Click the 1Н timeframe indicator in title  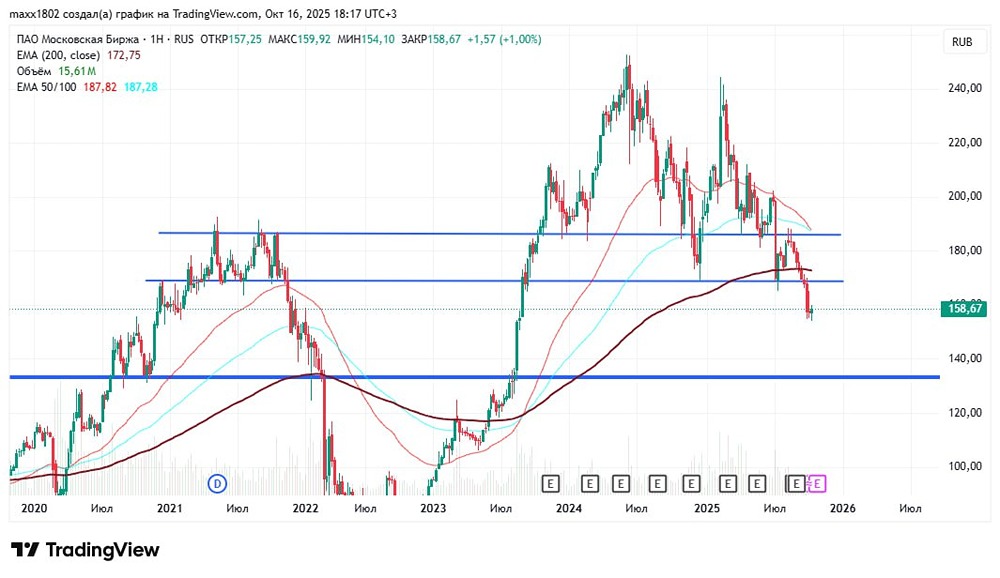157,40
